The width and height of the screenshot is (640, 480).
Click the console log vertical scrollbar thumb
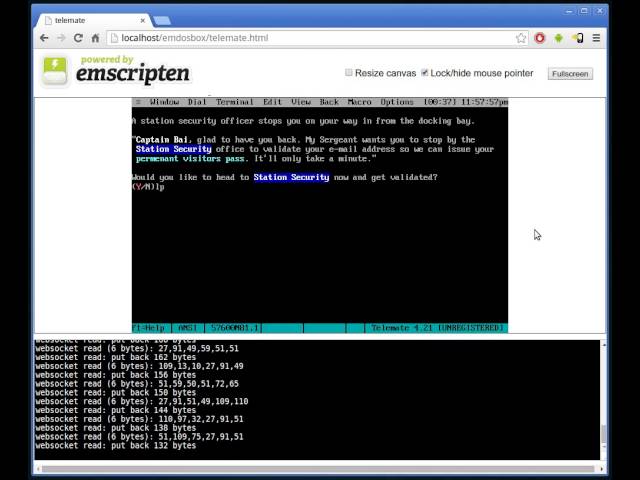click(x=603, y=433)
